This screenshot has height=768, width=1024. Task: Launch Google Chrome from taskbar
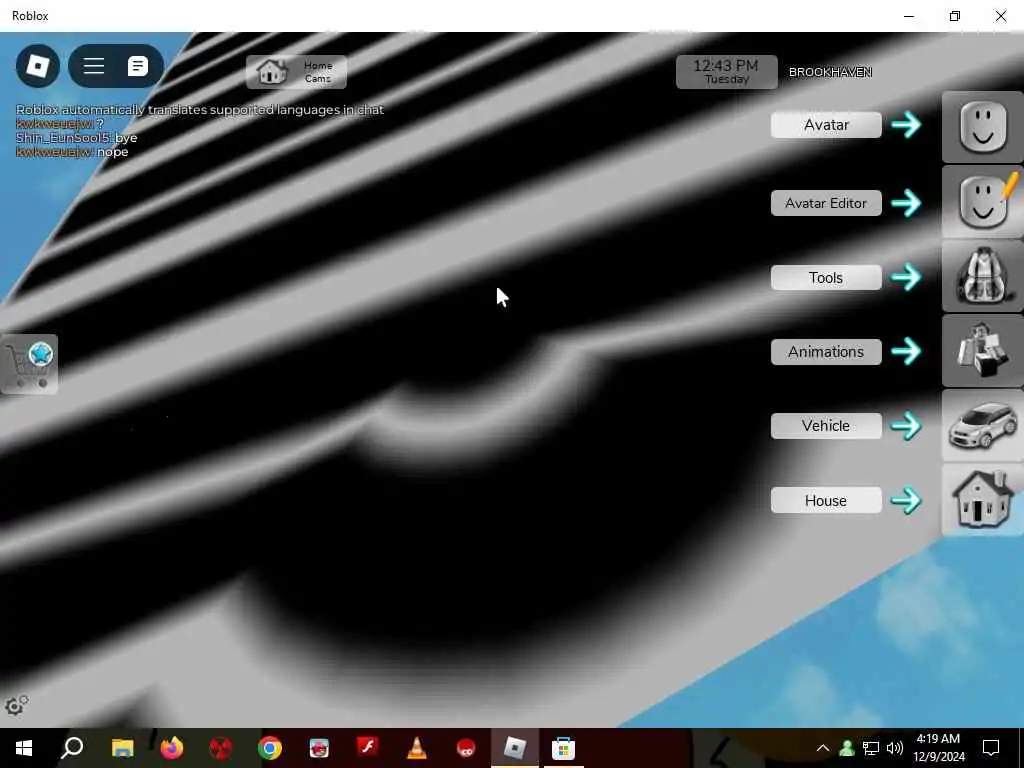pyautogui.click(x=269, y=748)
